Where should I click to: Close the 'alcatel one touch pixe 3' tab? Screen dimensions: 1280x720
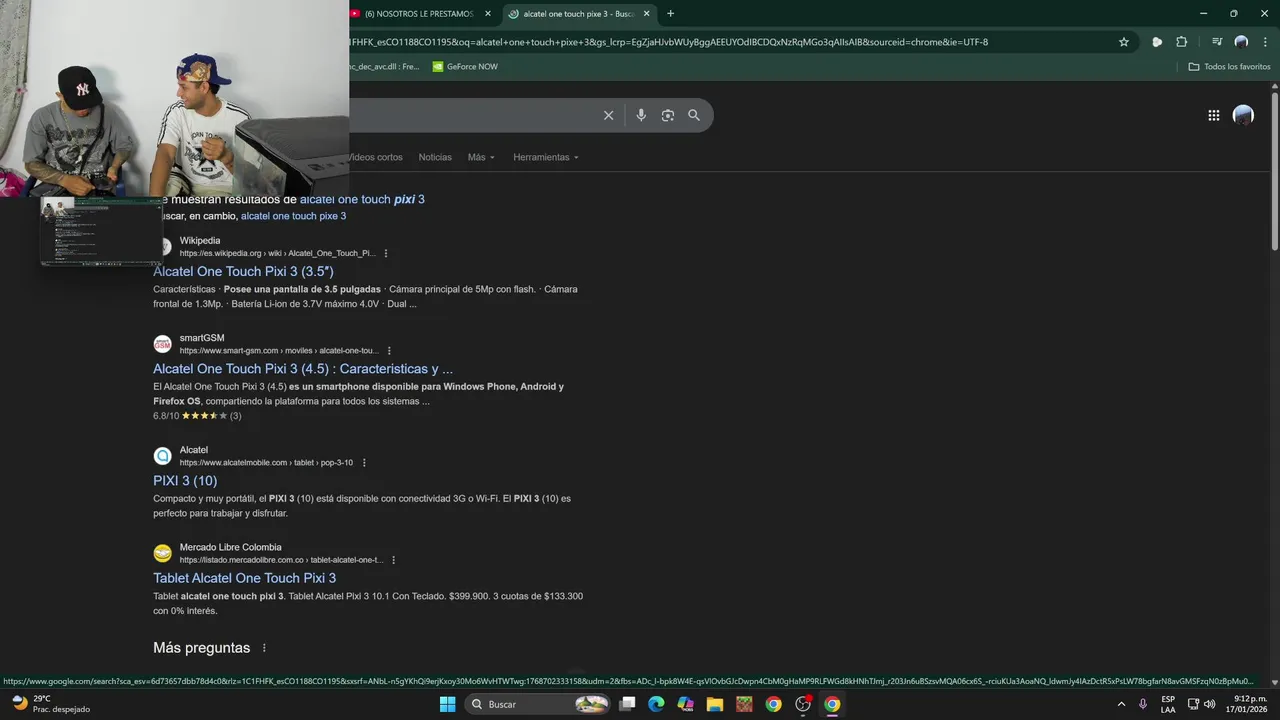[646, 13]
